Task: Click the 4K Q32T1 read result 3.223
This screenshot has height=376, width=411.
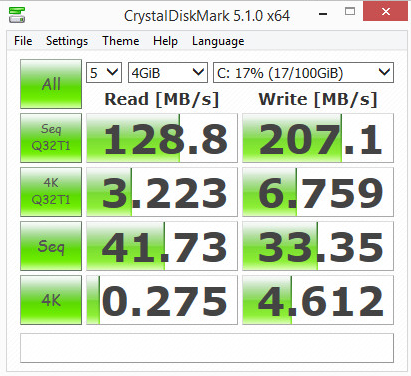Action: (162, 192)
